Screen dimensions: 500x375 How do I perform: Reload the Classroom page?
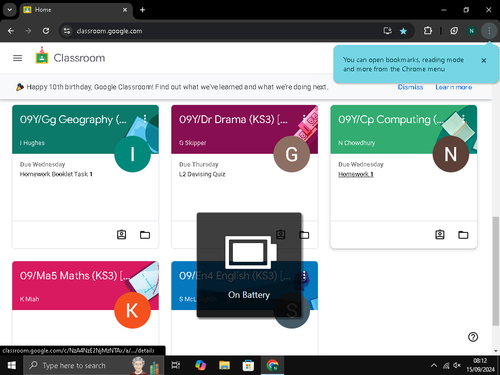(x=46, y=31)
